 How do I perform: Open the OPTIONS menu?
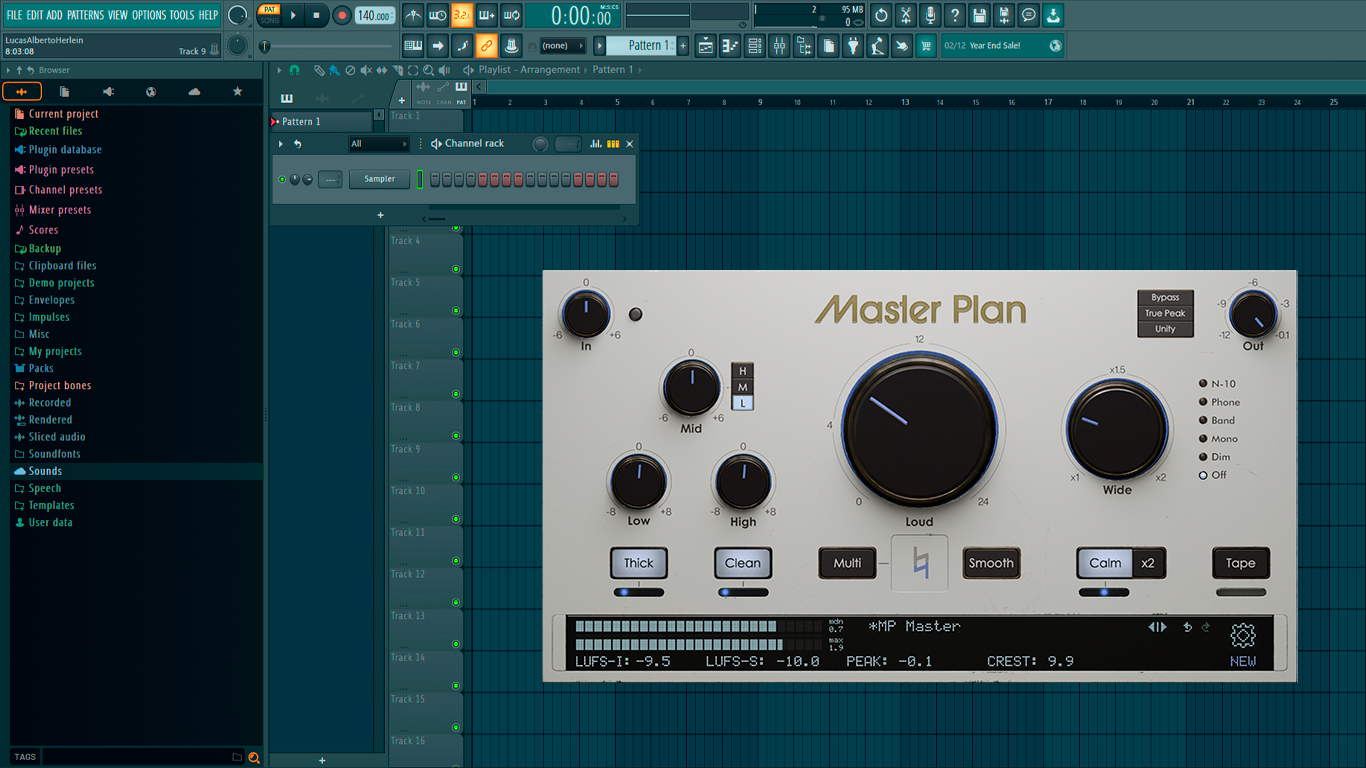click(149, 15)
